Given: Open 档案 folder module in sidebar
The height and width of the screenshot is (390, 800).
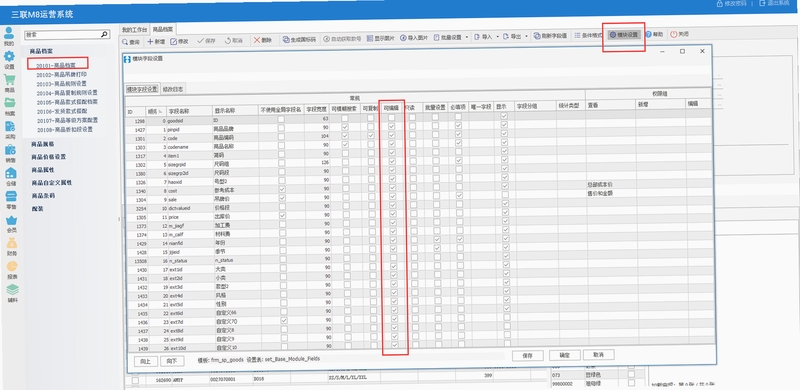Looking at the screenshot, I should coord(10,106).
